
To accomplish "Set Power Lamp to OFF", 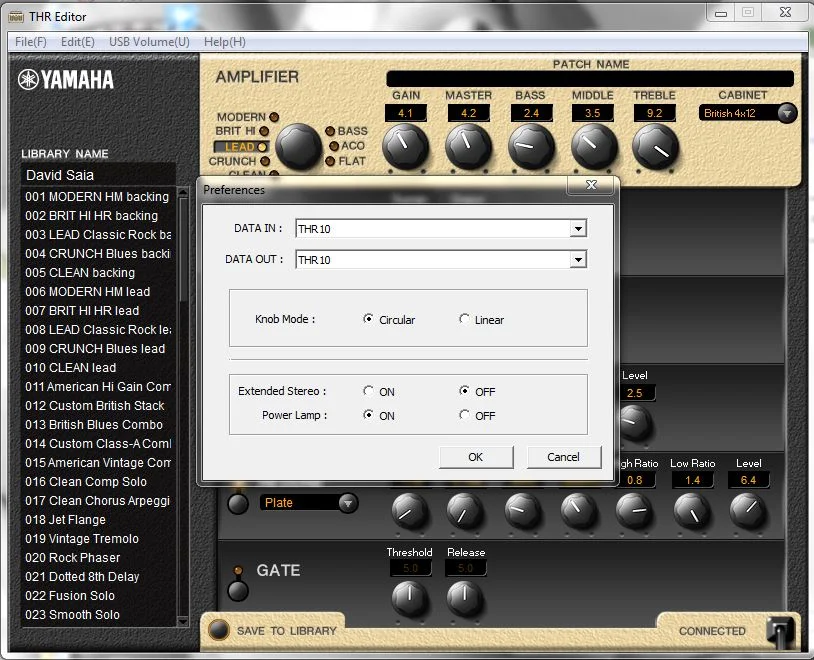I will (x=464, y=415).
